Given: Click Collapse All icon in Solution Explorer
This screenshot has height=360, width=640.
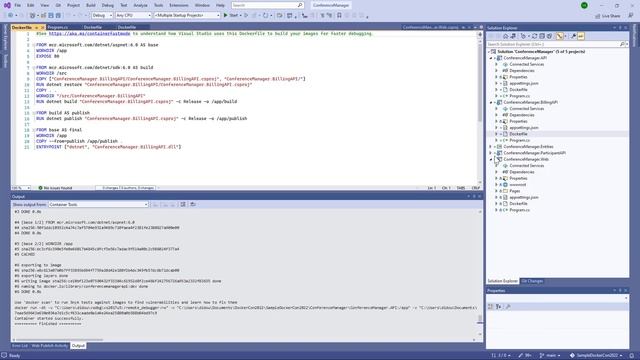Looking at the screenshot, I should click(x=542, y=36).
